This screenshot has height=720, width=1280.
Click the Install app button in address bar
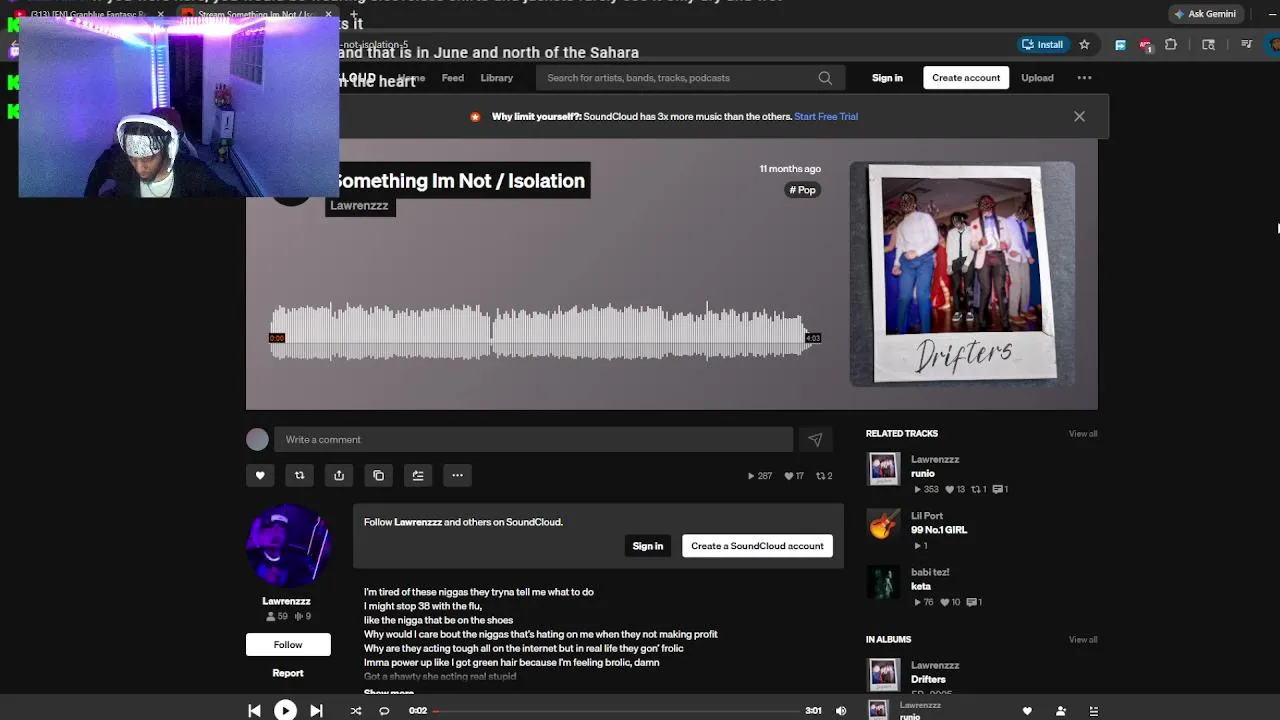(1042, 44)
